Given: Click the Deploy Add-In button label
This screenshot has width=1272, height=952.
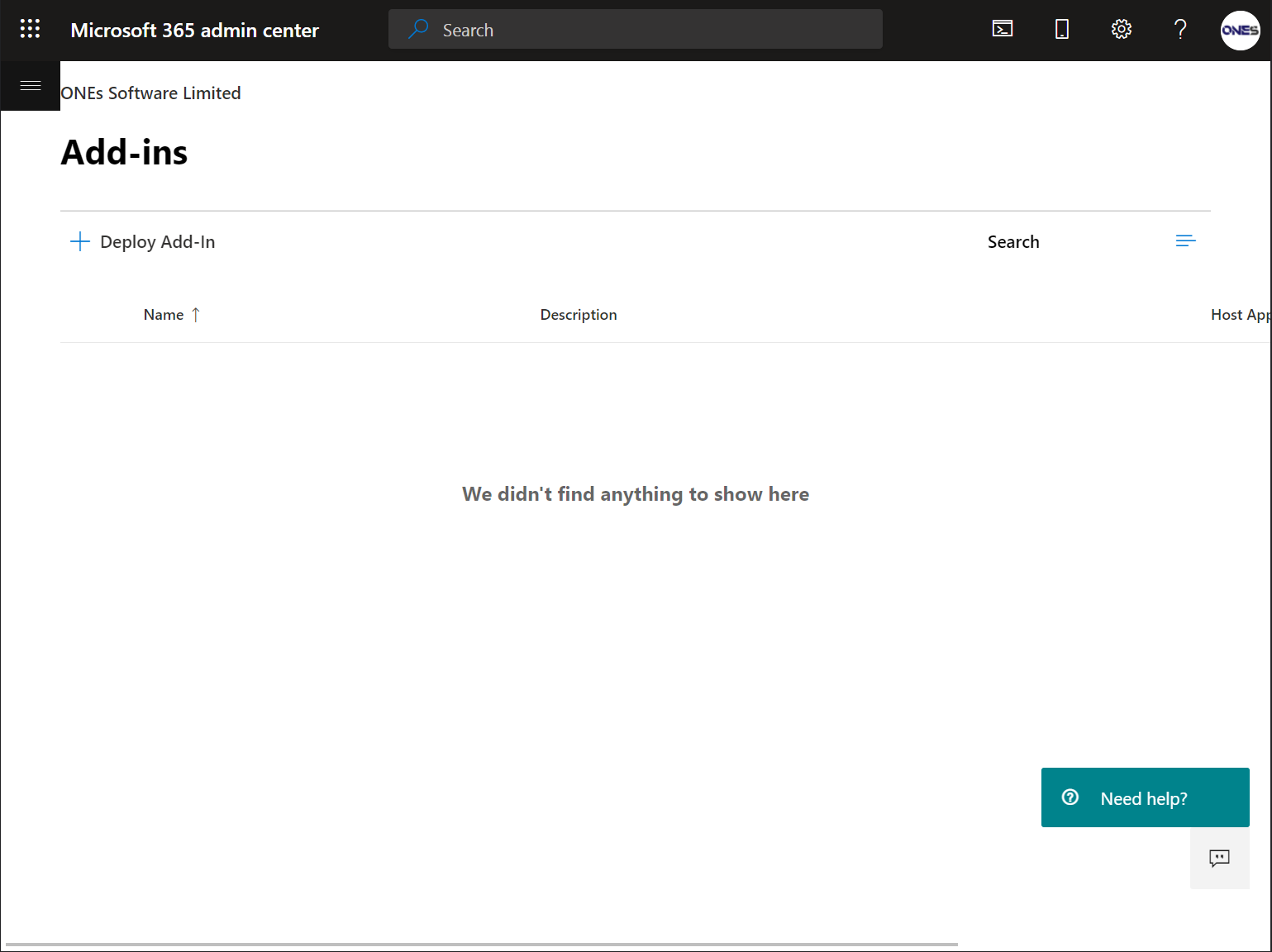Looking at the screenshot, I should click(x=157, y=242).
